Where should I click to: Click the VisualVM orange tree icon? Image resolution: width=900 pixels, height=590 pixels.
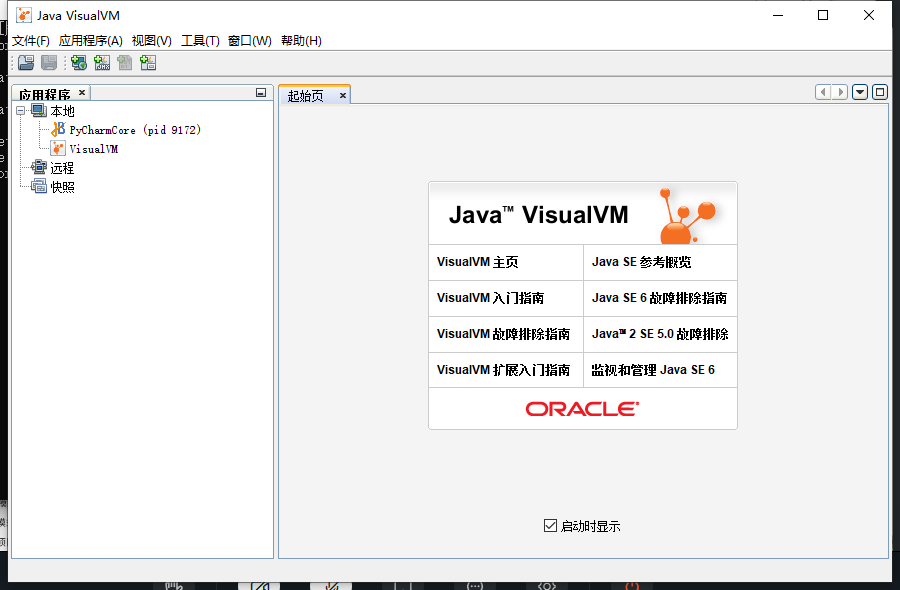click(58, 149)
